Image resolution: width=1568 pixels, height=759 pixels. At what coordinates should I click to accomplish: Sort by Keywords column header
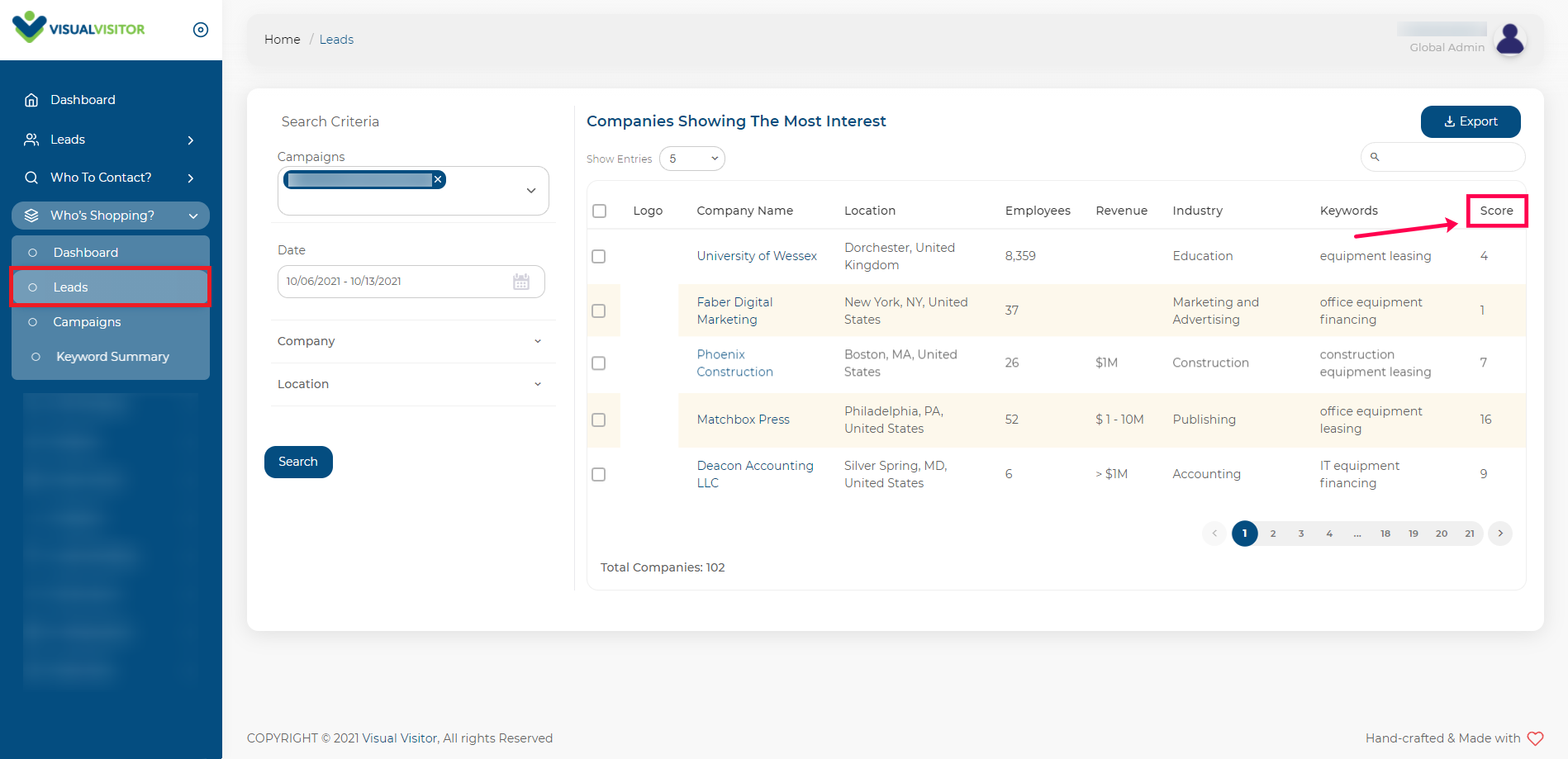pos(1348,211)
